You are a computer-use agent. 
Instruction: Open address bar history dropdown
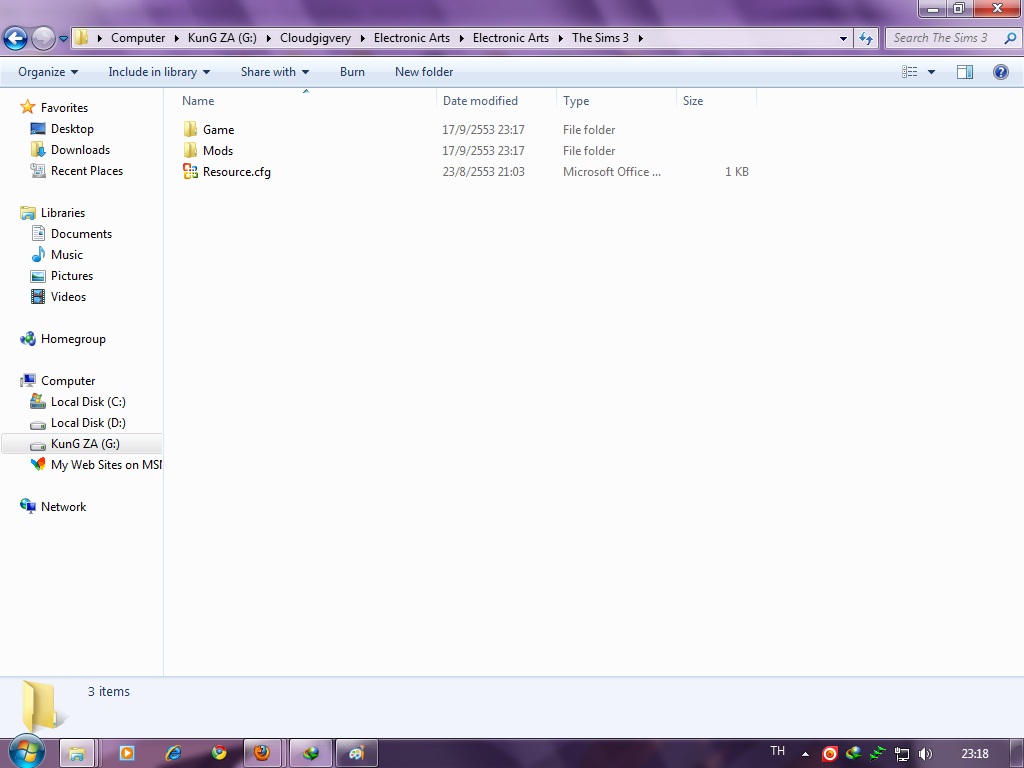(843, 39)
